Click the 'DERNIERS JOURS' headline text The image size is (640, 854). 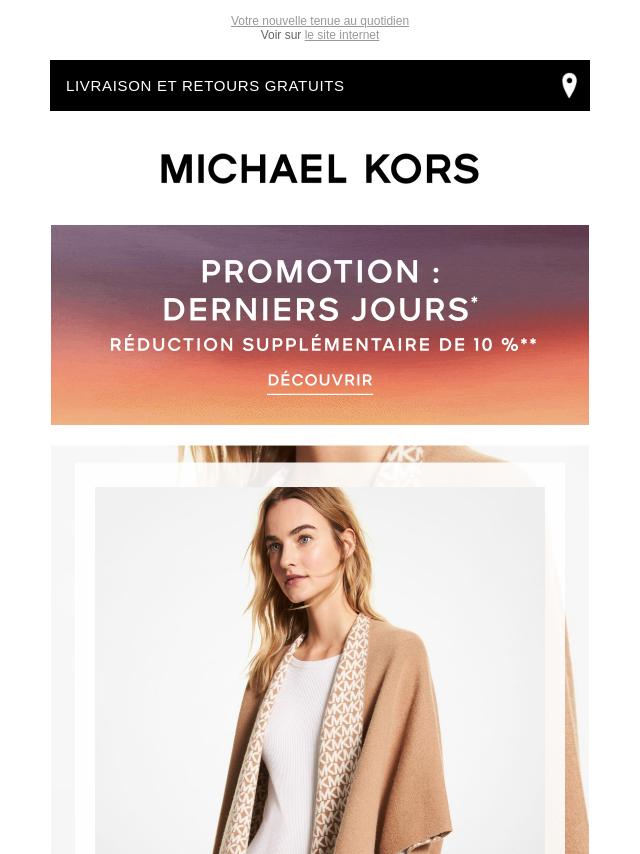tap(316, 310)
